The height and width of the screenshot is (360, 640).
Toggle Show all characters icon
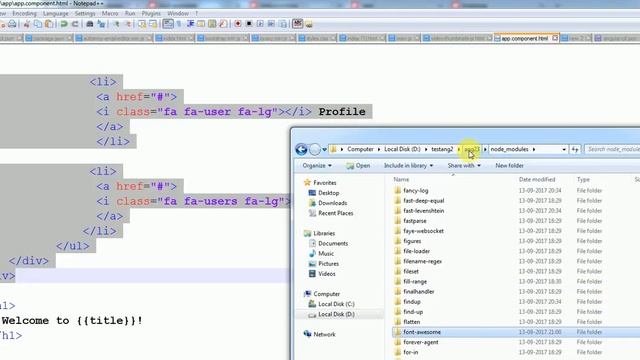pyautogui.click(x=179, y=24)
